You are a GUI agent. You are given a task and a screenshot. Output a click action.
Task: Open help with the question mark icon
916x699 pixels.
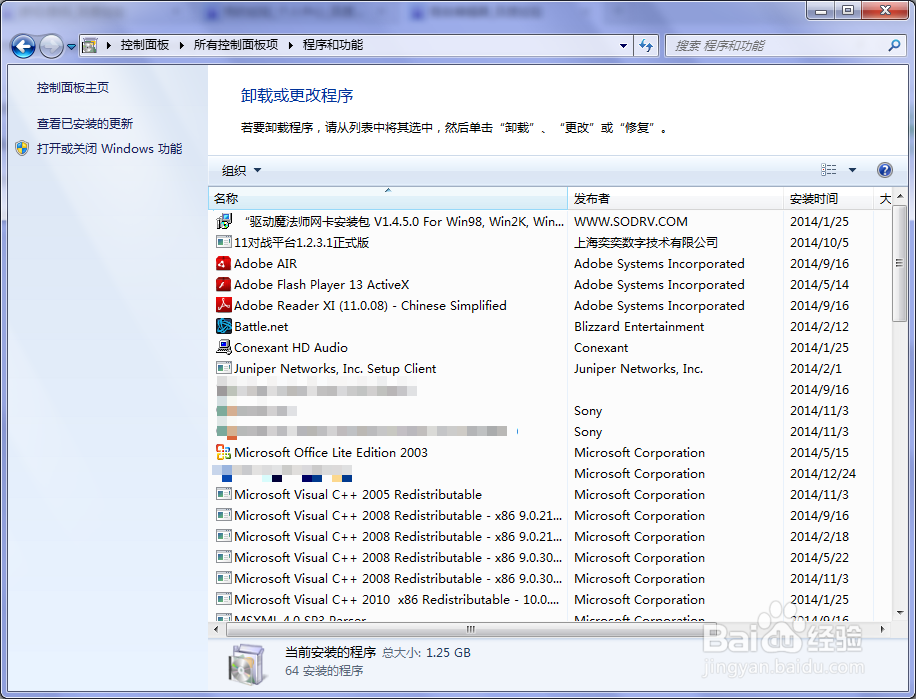(x=884, y=170)
